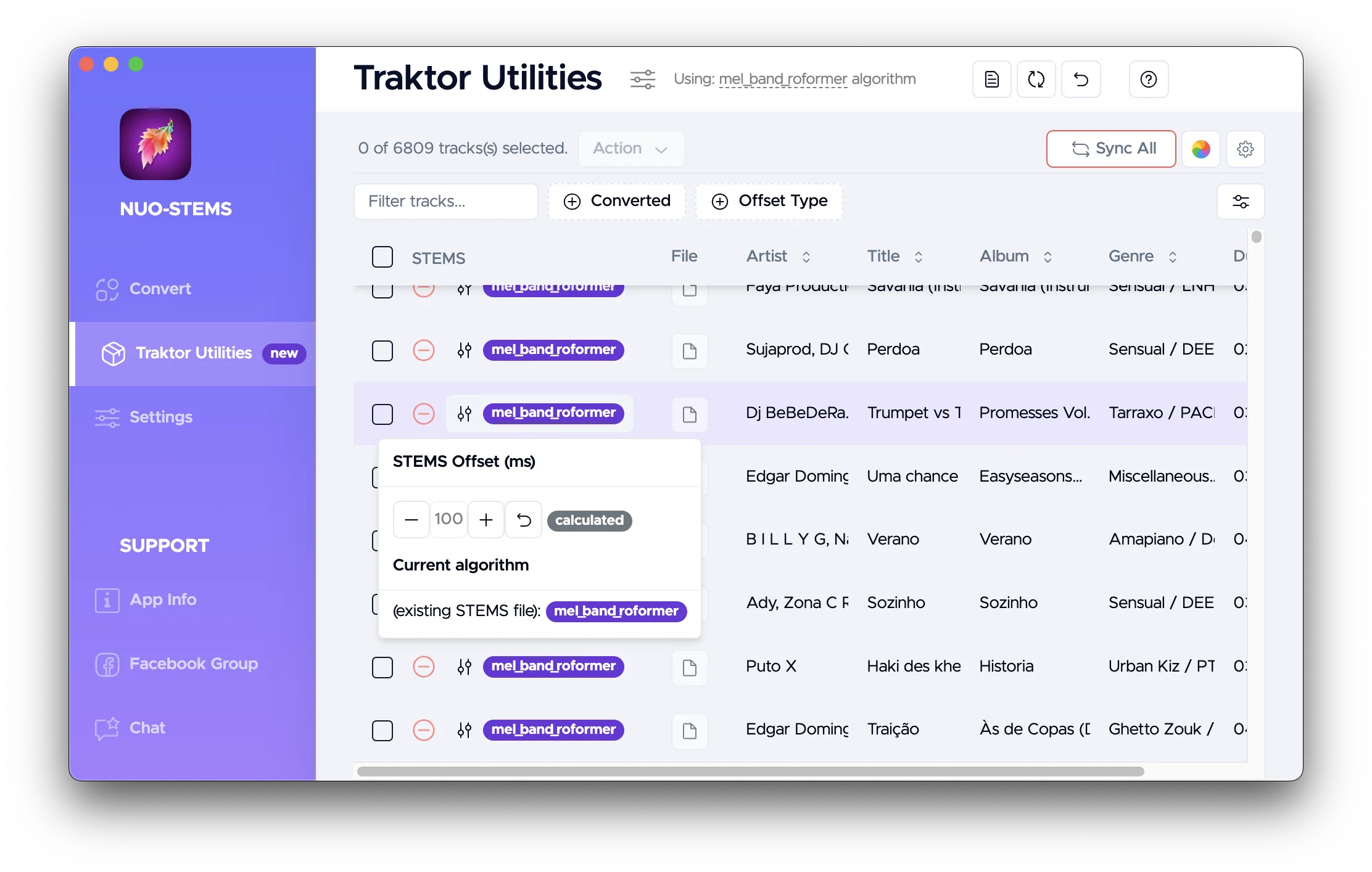Click the vertical scrollbar thumb at table right
Image resolution: width=1372 pixels, height=872 pixels.
[x=1257, y=237]
